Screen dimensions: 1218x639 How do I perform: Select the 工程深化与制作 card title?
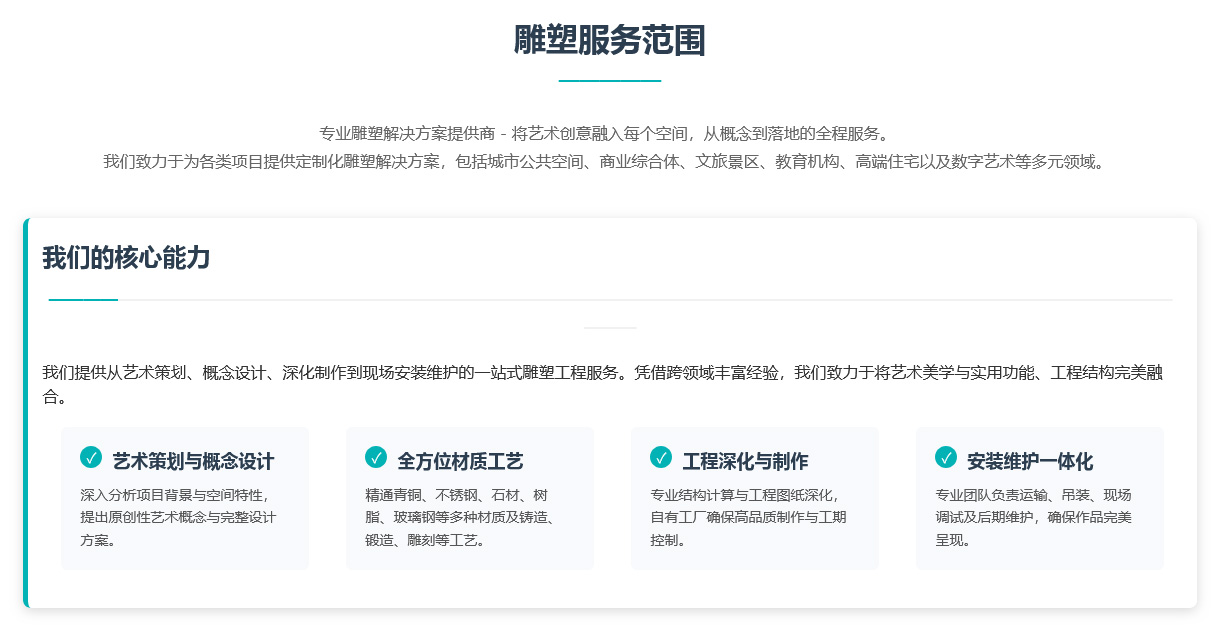click(745, 462)
